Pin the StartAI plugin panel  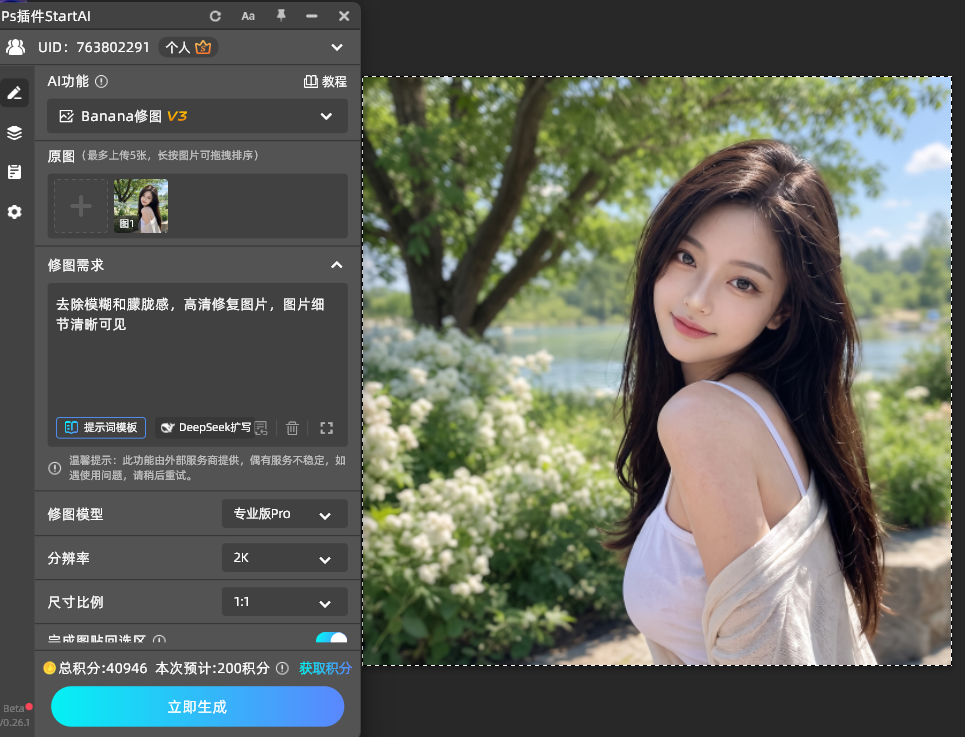click(281, 16)
